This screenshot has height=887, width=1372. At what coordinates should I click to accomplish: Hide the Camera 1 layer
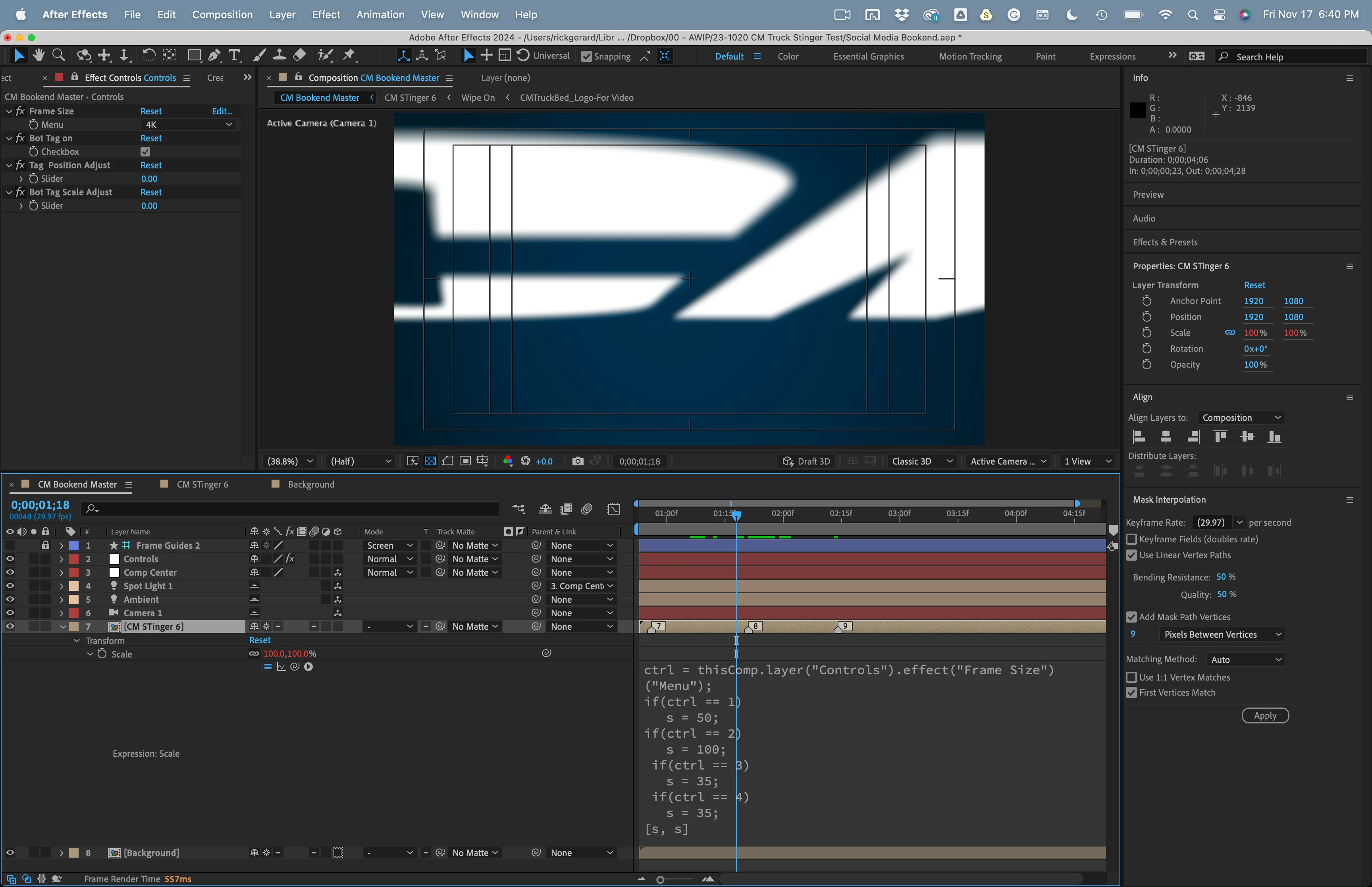(x=10, y=613)
